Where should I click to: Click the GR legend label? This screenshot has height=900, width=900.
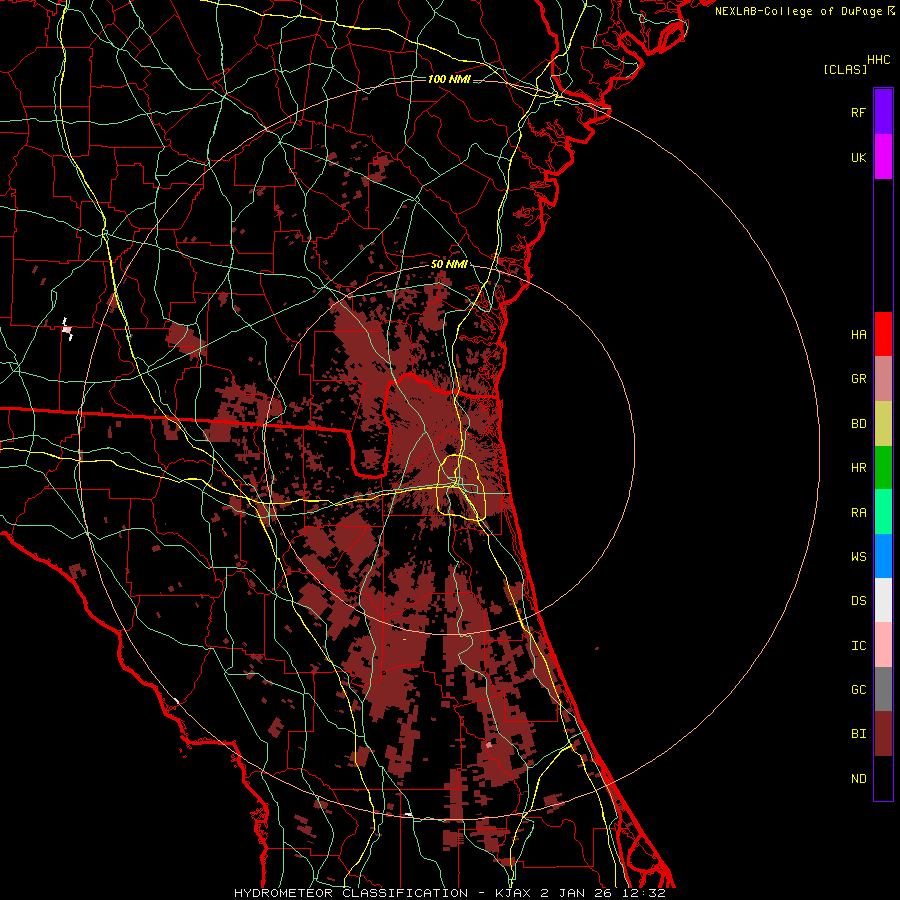tap(858, 379)
